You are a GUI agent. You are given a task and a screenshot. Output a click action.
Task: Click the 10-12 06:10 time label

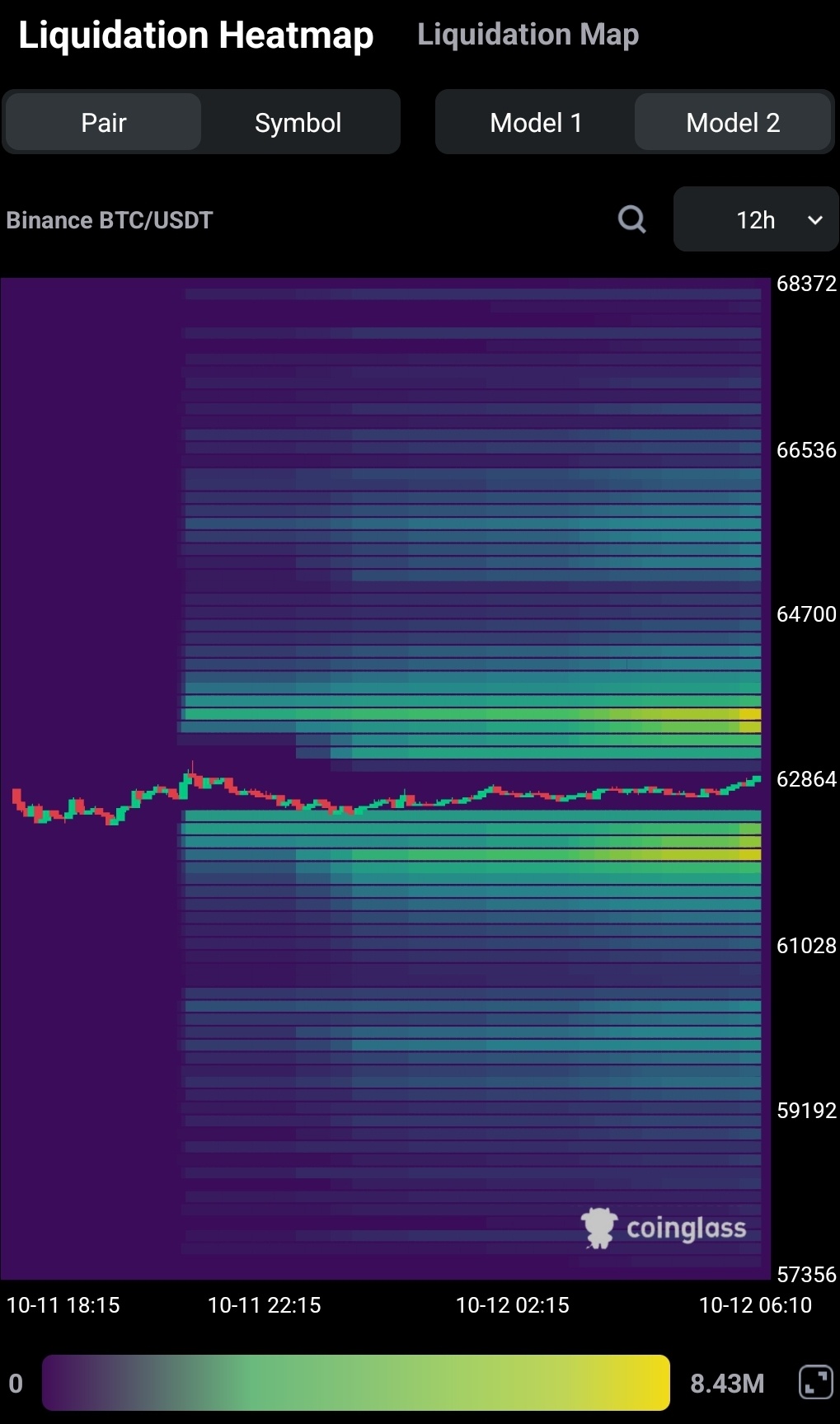[756, 1305]
